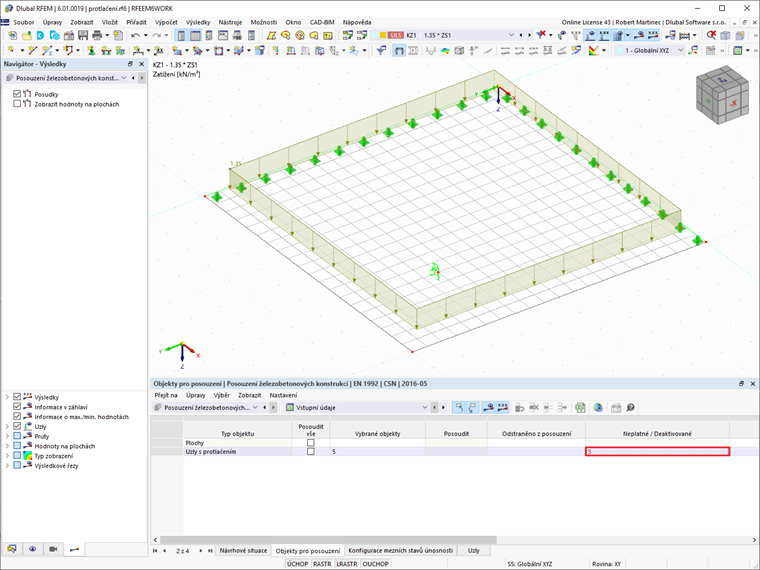Click the navigator Data tab icon at bottom
760x570 pixels.
click(12, 549)
